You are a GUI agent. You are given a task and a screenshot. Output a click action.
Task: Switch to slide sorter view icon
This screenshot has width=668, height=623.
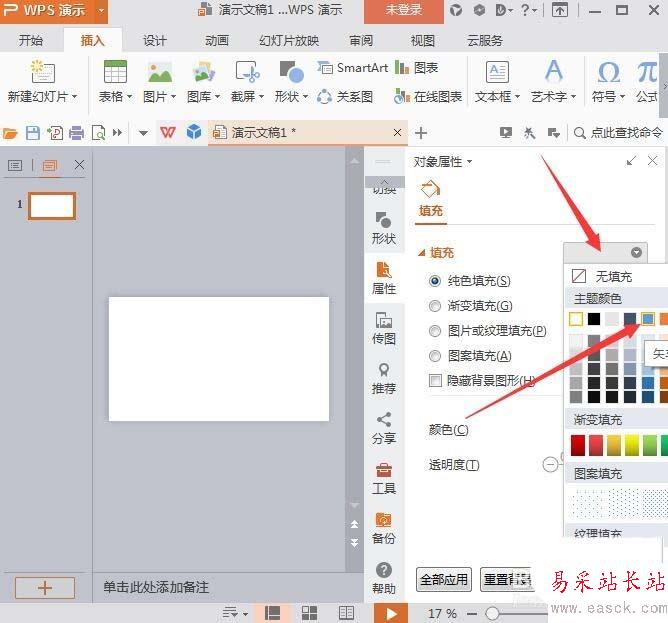pos(309,613)
